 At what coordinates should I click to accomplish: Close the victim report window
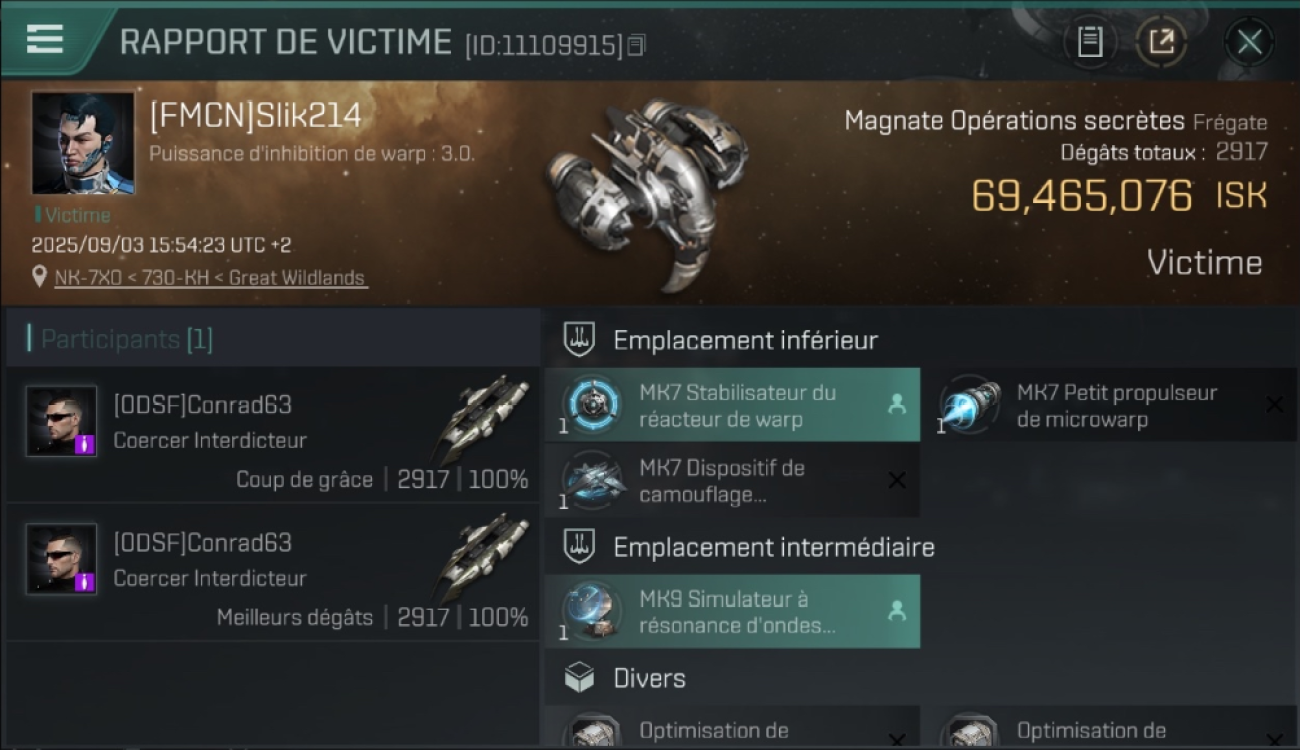[x=1249, y=42]
